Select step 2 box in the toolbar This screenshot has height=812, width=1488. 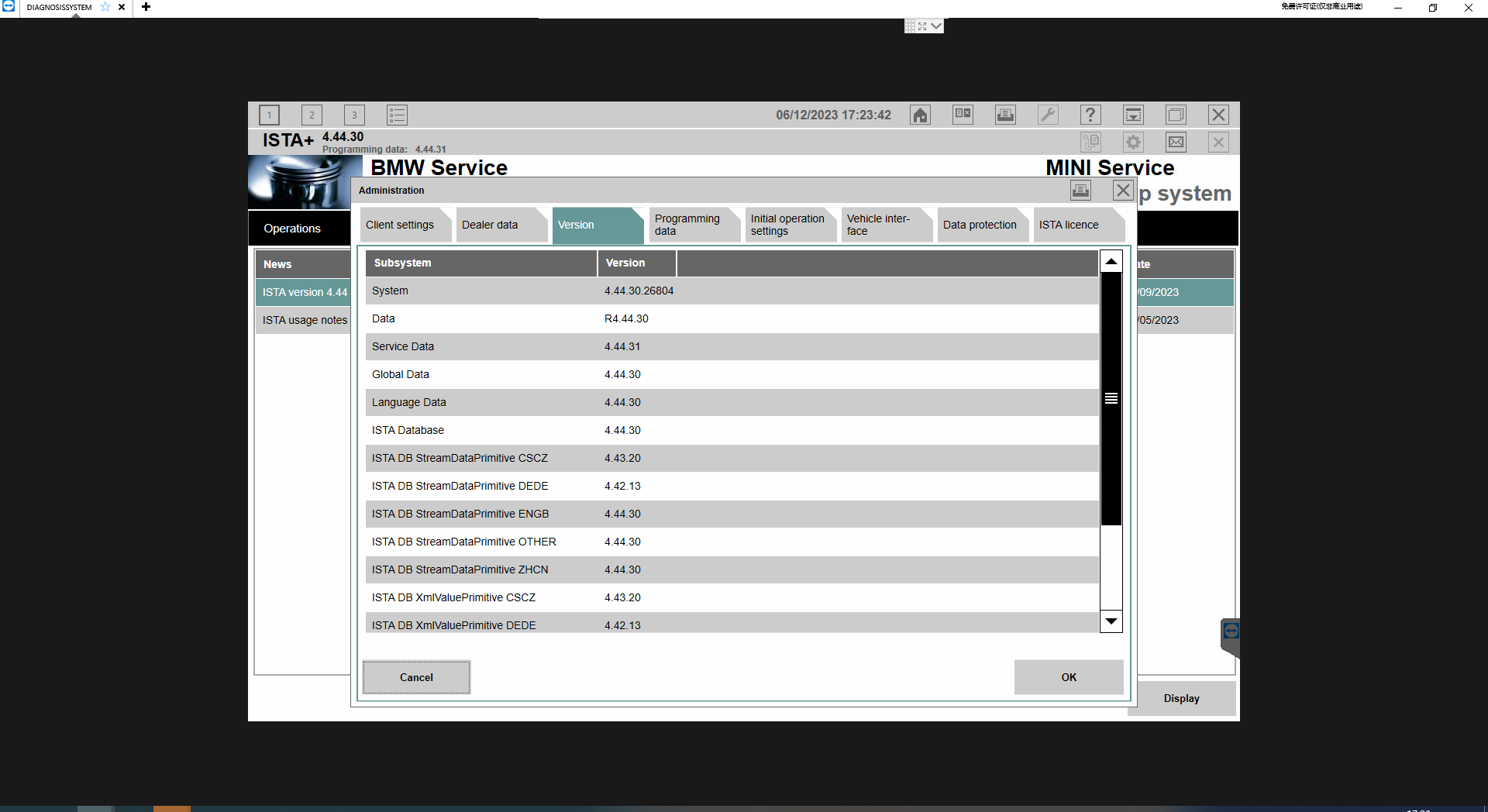click(x=312, y=115)
